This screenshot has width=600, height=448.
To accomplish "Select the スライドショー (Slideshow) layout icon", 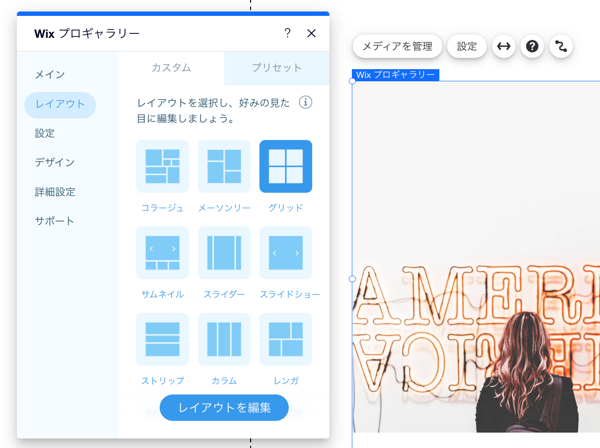I will click(x=286, y=253).
